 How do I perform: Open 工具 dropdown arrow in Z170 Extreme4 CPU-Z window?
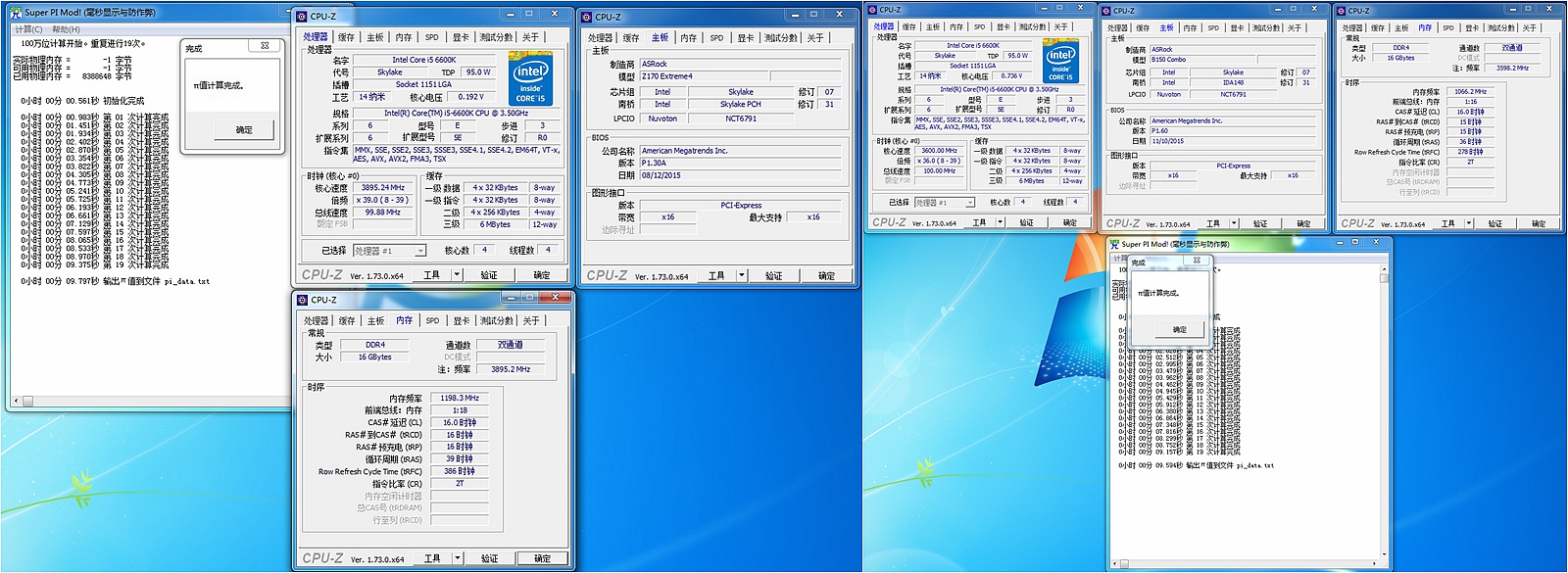pyautogui.click(x=742, y=276)
